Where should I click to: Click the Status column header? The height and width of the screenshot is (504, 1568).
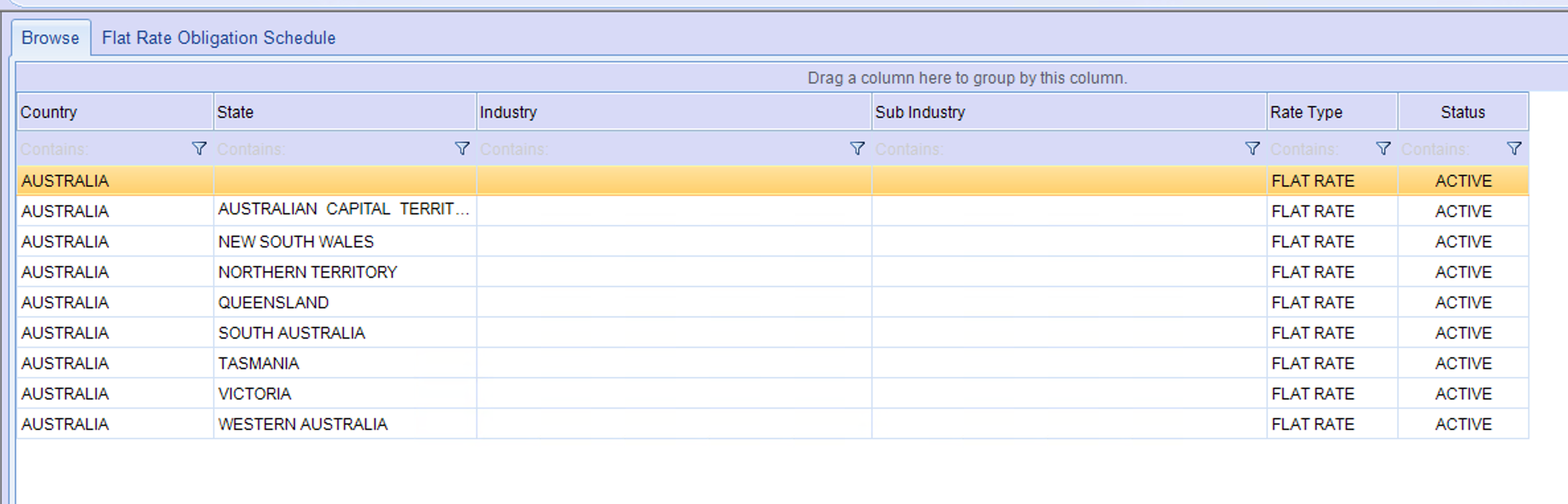click(x=1462, y=112)
